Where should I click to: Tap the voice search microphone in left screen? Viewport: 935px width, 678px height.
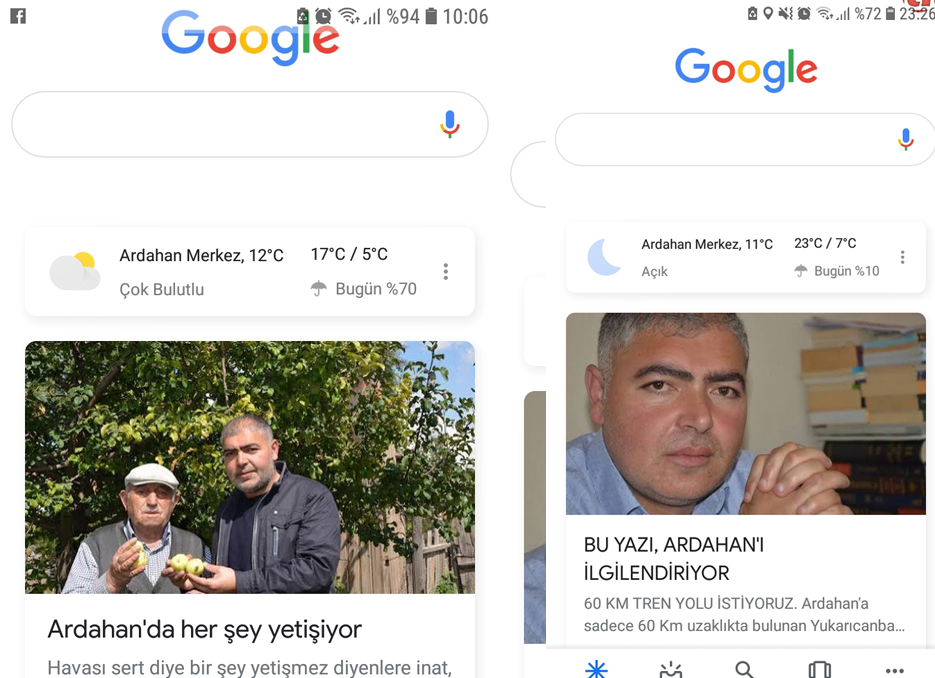[450, 124]
